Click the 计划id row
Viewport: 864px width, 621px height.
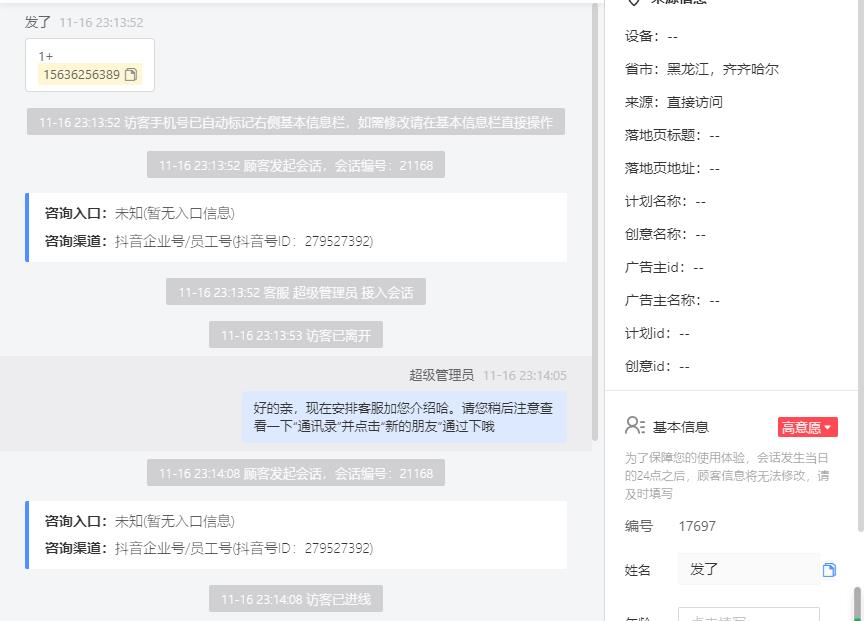(x=657, y=334)
